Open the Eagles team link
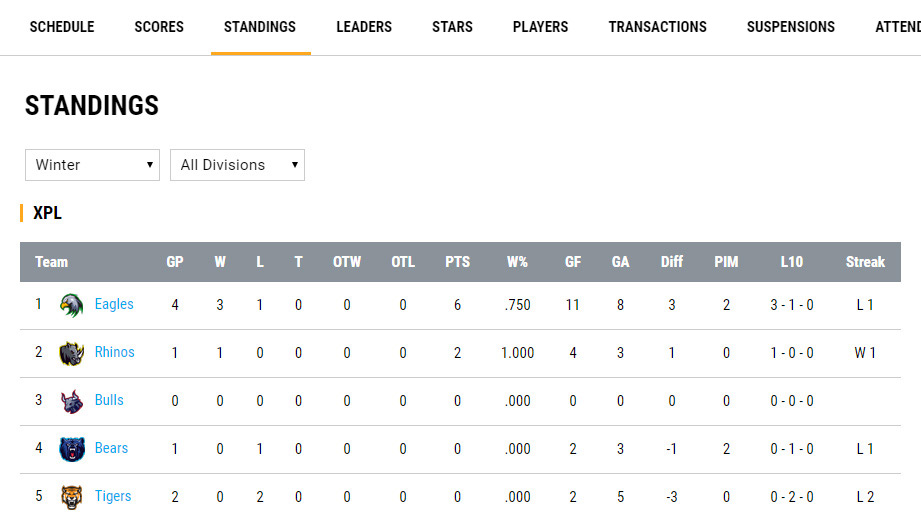921x518 pixels. (x=114, y=304)
